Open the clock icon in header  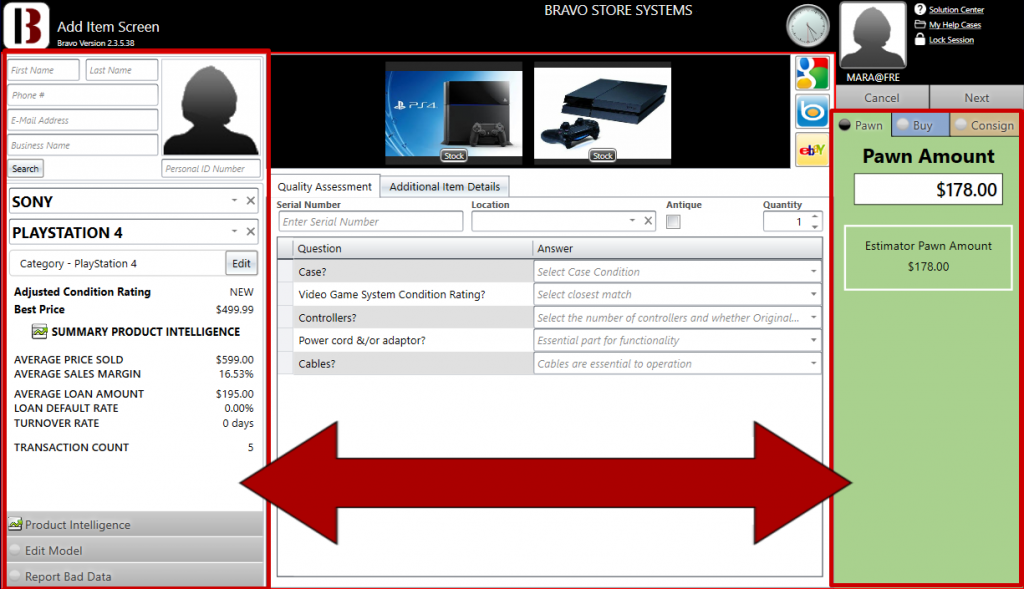808,25
